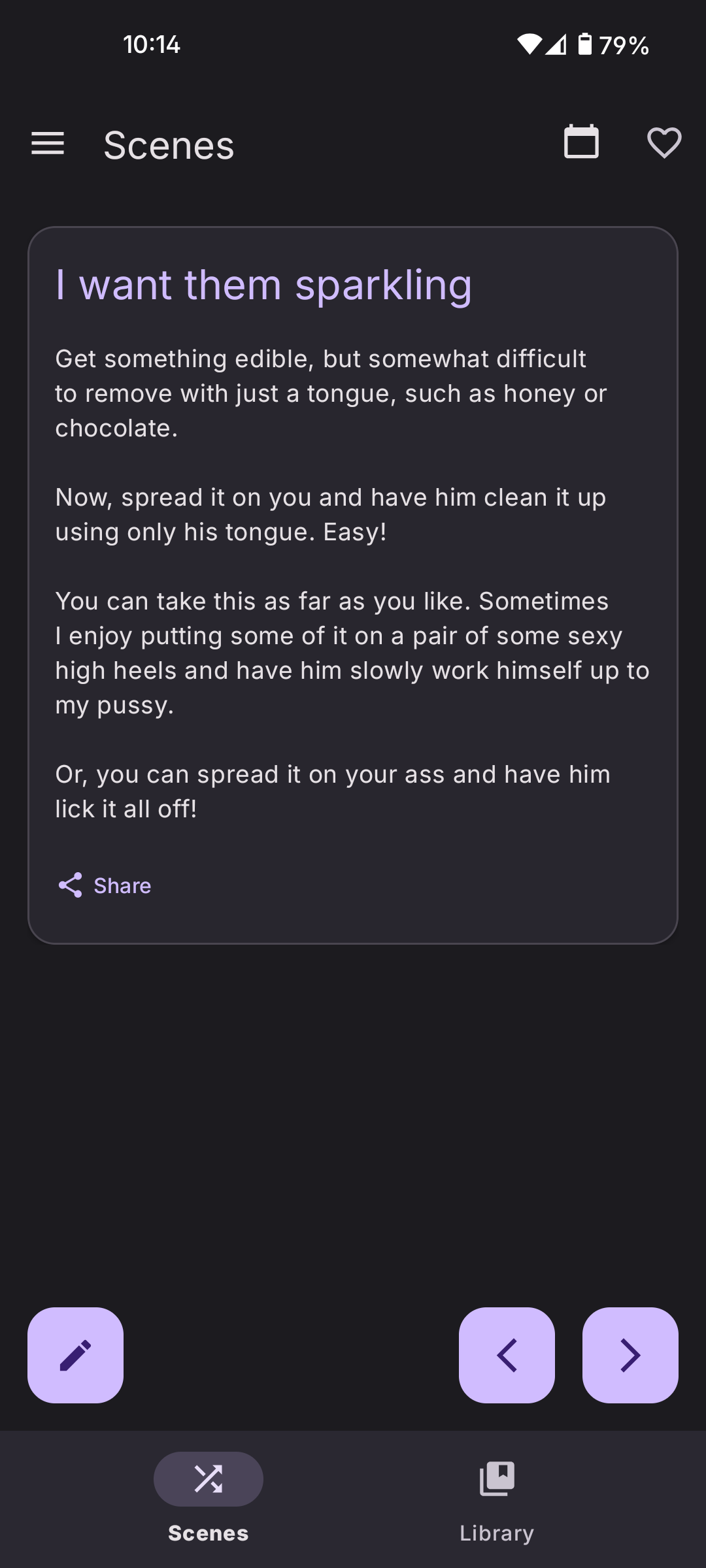The height and width of the screenshot is (1568, 706).
Task: Toggle the heart favorite icon
Action: (664, 142)
